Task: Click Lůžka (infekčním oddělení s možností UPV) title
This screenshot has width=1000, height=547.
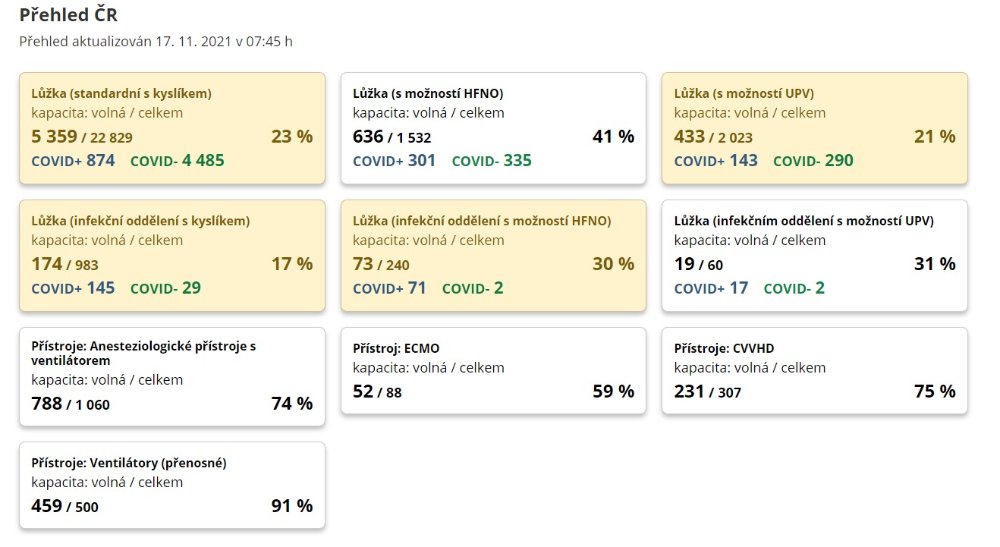Action: pyautogui.click(x=804, y=220)
